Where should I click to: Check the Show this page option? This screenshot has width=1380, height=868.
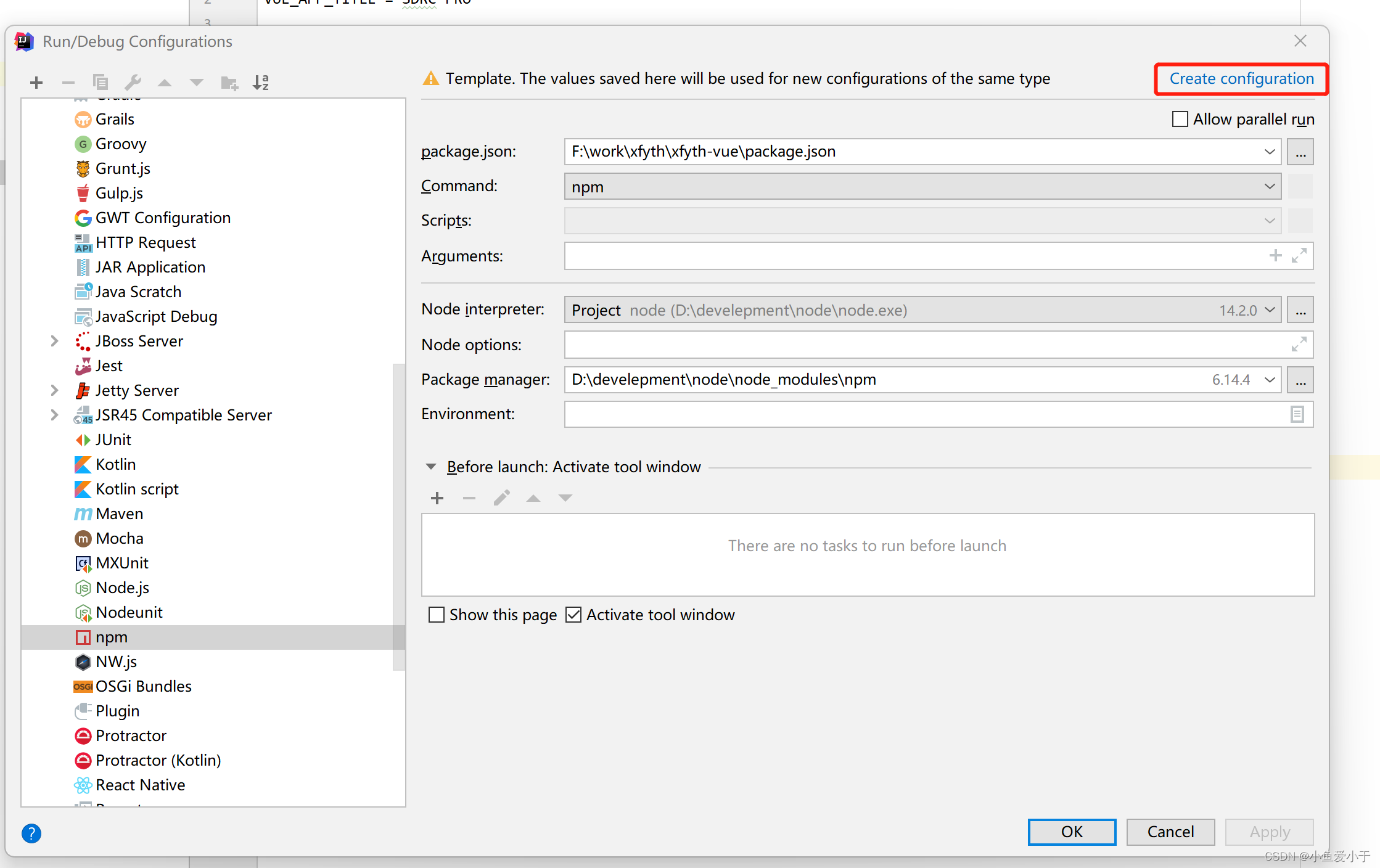[437, 615]
